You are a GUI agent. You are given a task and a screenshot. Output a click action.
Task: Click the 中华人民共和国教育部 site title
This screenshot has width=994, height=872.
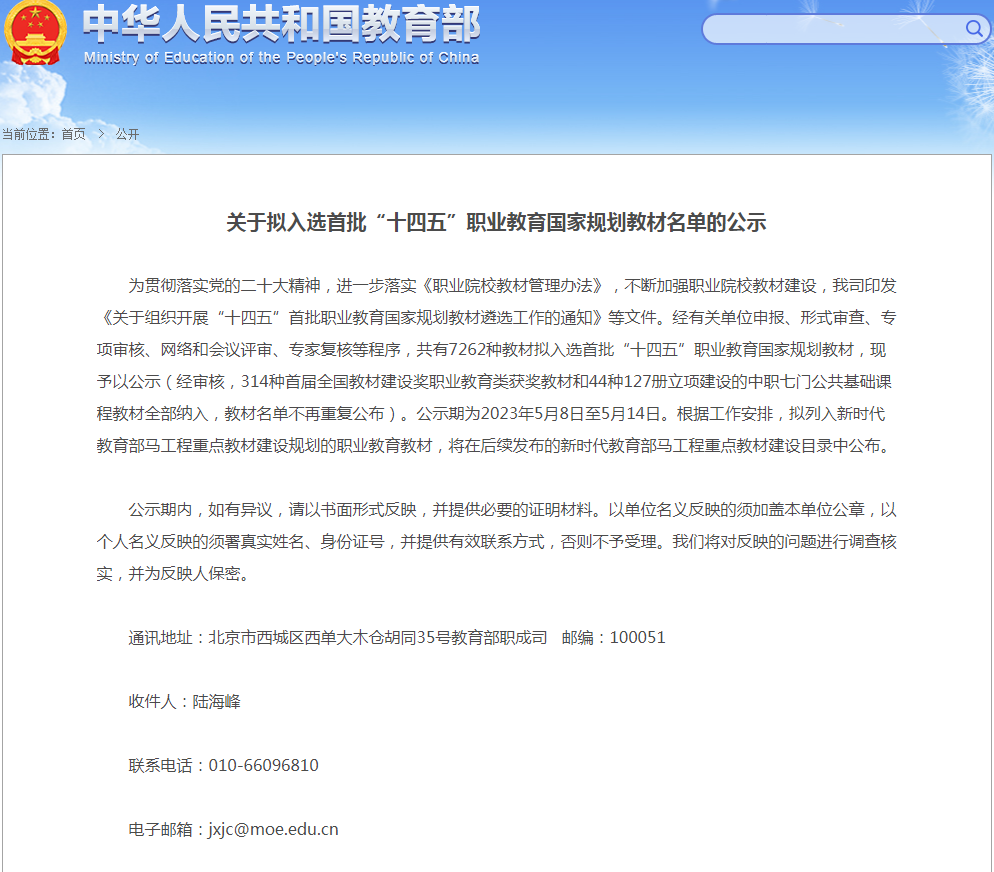coord(281,24)
